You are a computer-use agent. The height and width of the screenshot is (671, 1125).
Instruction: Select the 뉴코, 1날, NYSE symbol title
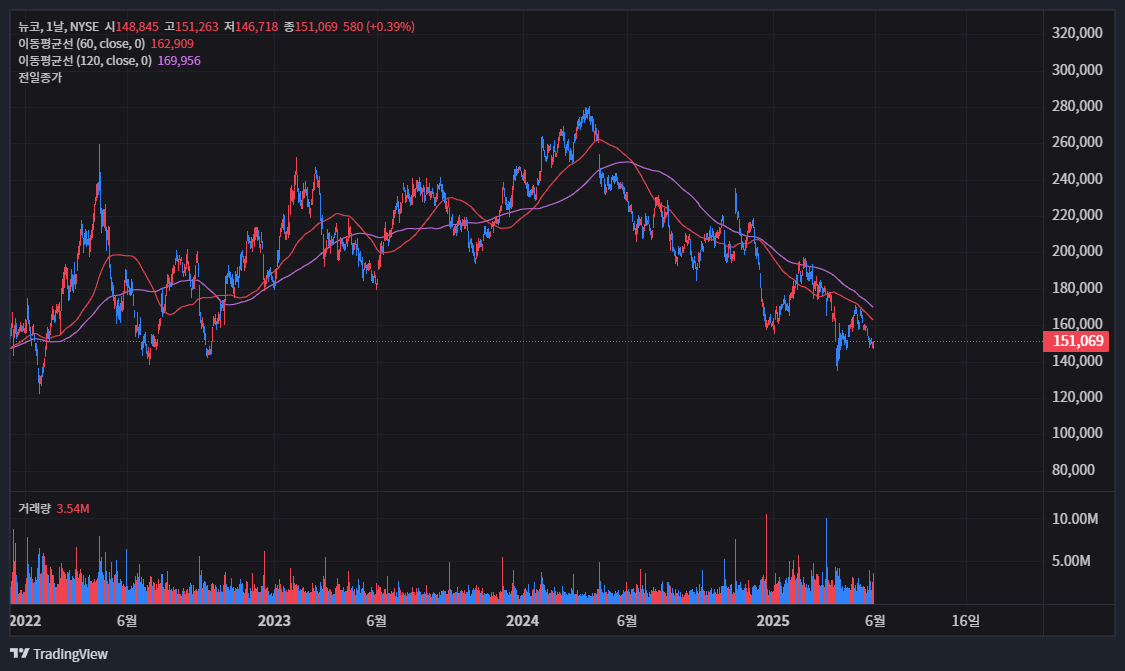[58, 27]
